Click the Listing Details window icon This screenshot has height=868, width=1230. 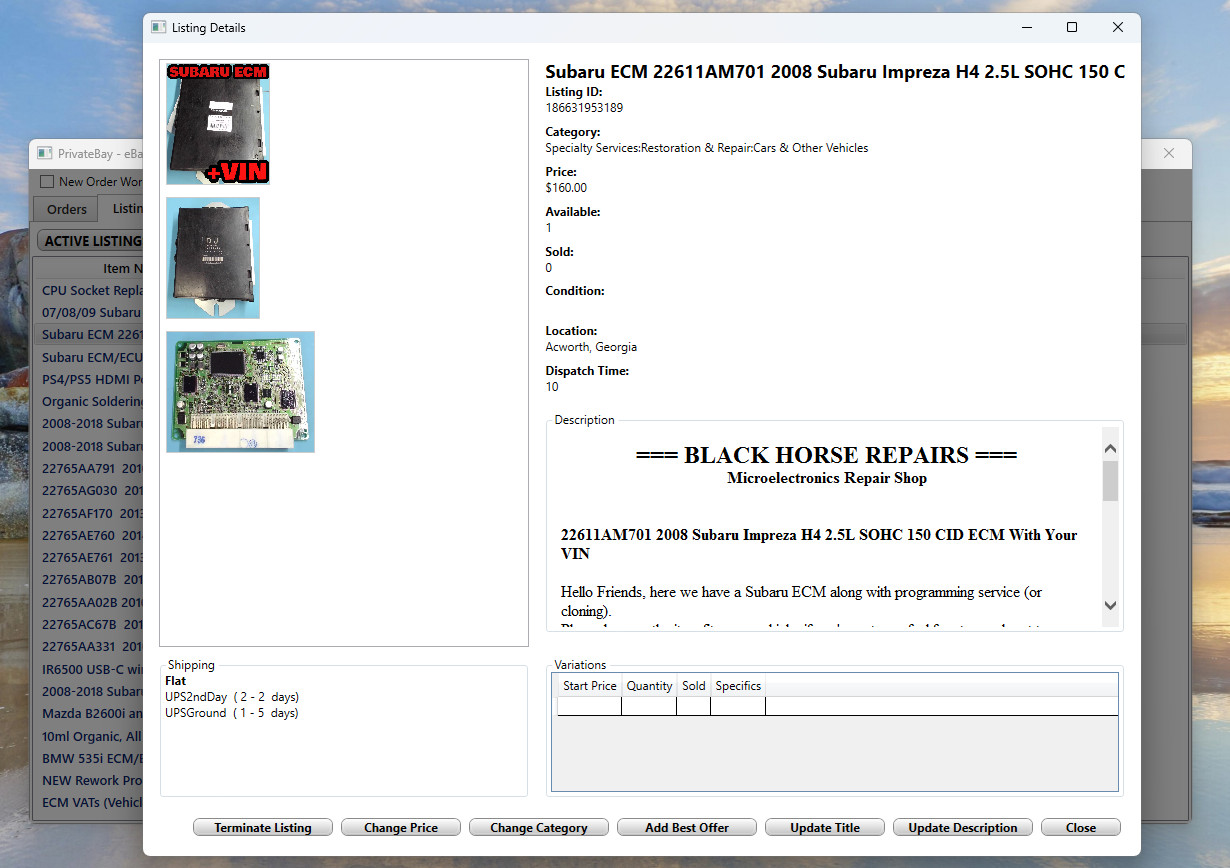(x=158, y=28)
